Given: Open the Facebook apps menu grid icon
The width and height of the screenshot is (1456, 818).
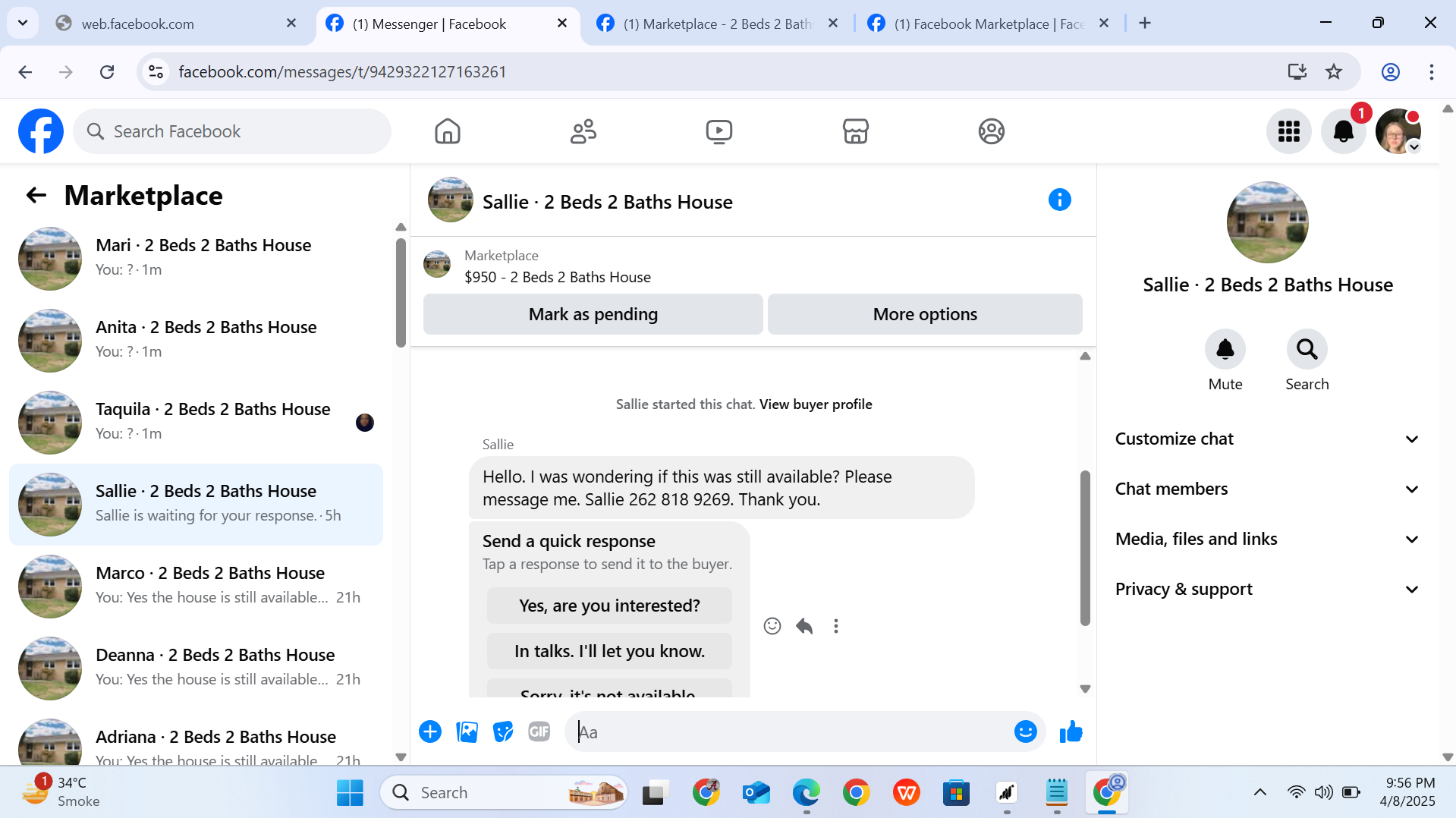Looking at the screenshot, I should coord(1288,131).
